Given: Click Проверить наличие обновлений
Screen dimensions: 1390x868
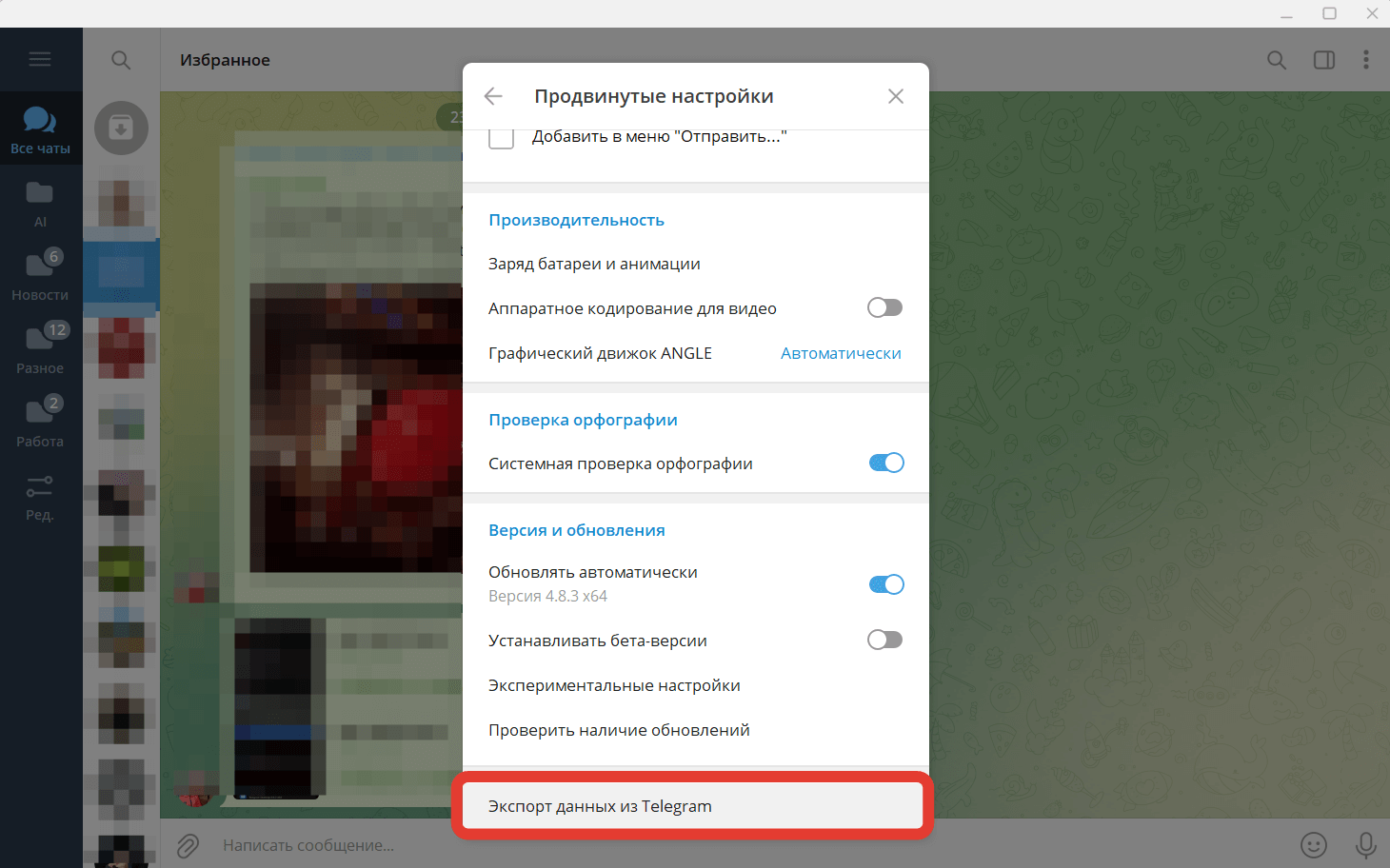Looking at the screenshot, I should pos(696,730).
